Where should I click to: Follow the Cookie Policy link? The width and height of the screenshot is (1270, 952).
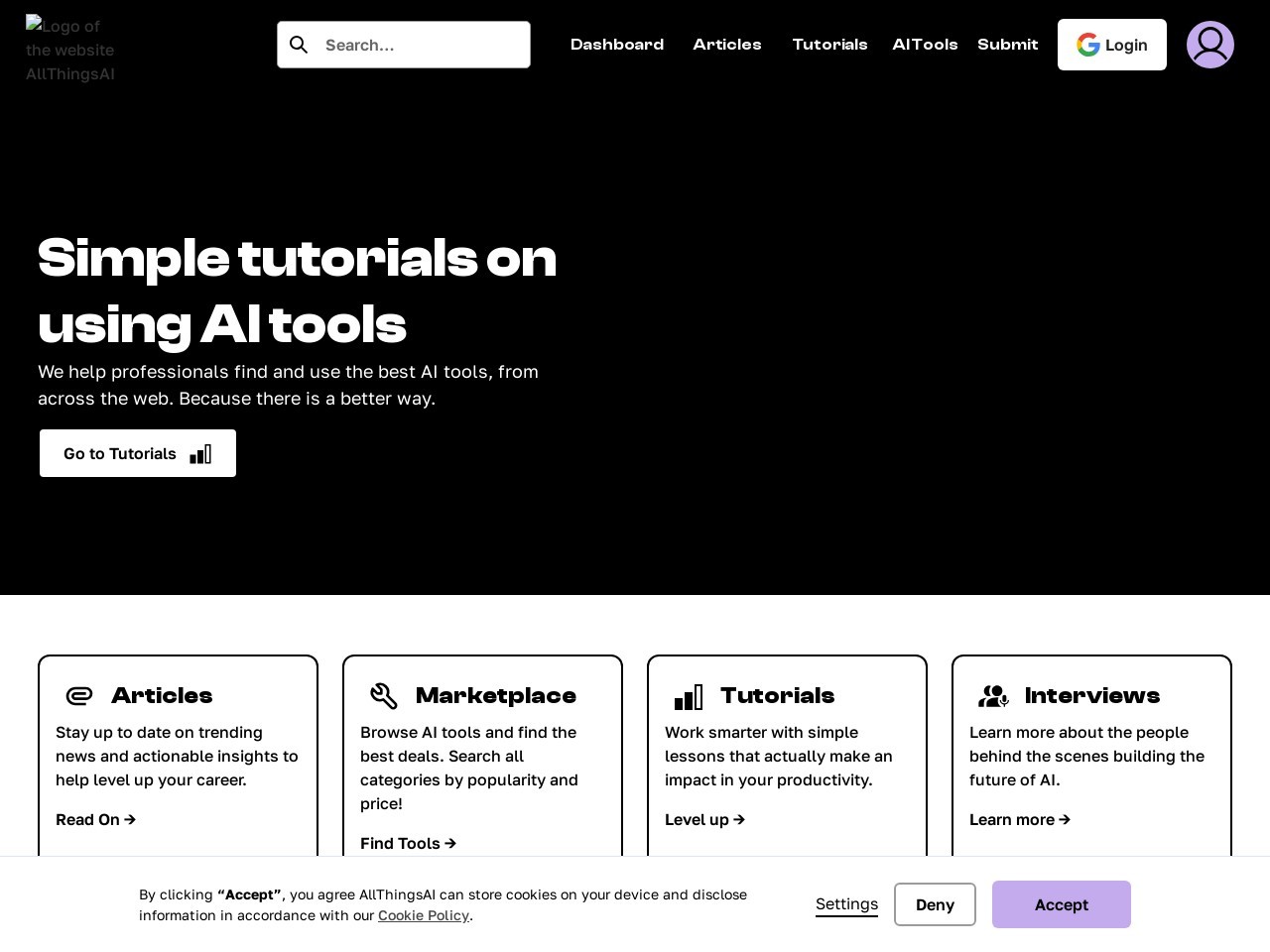click(424, 914)
